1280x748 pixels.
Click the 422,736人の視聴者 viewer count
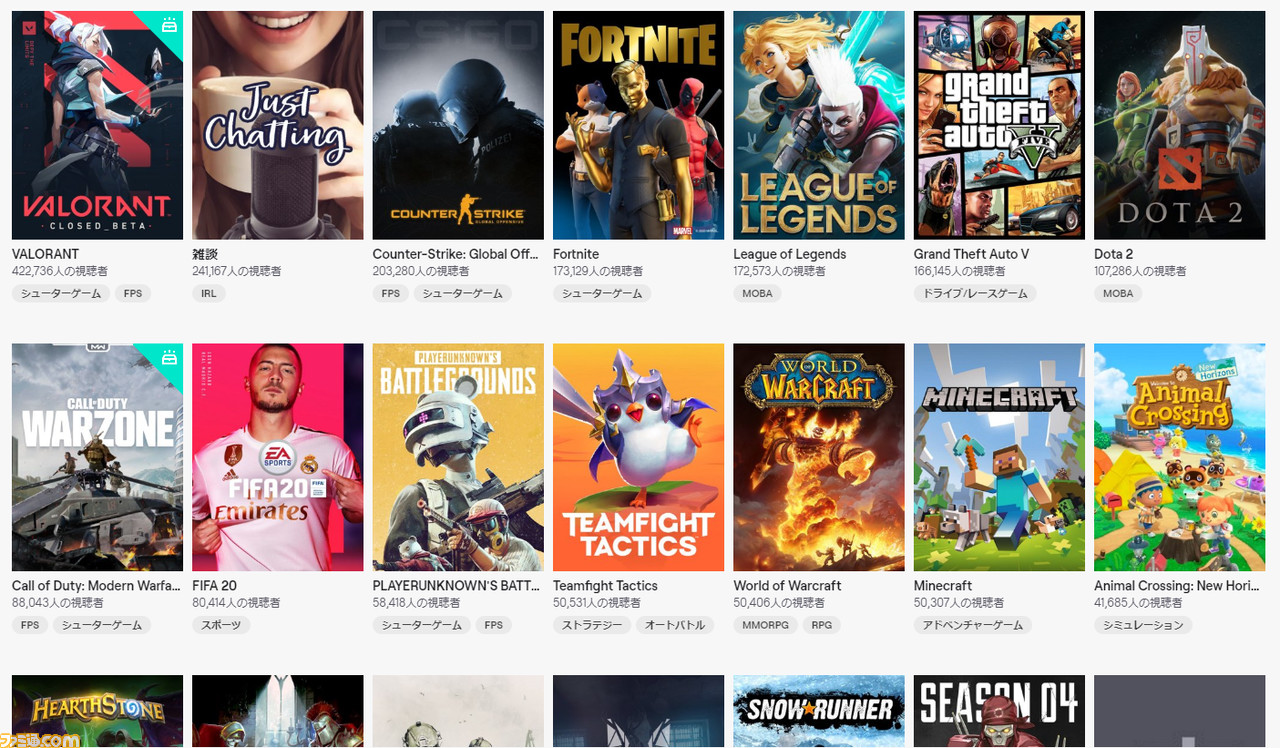click(x=60, y=272)
